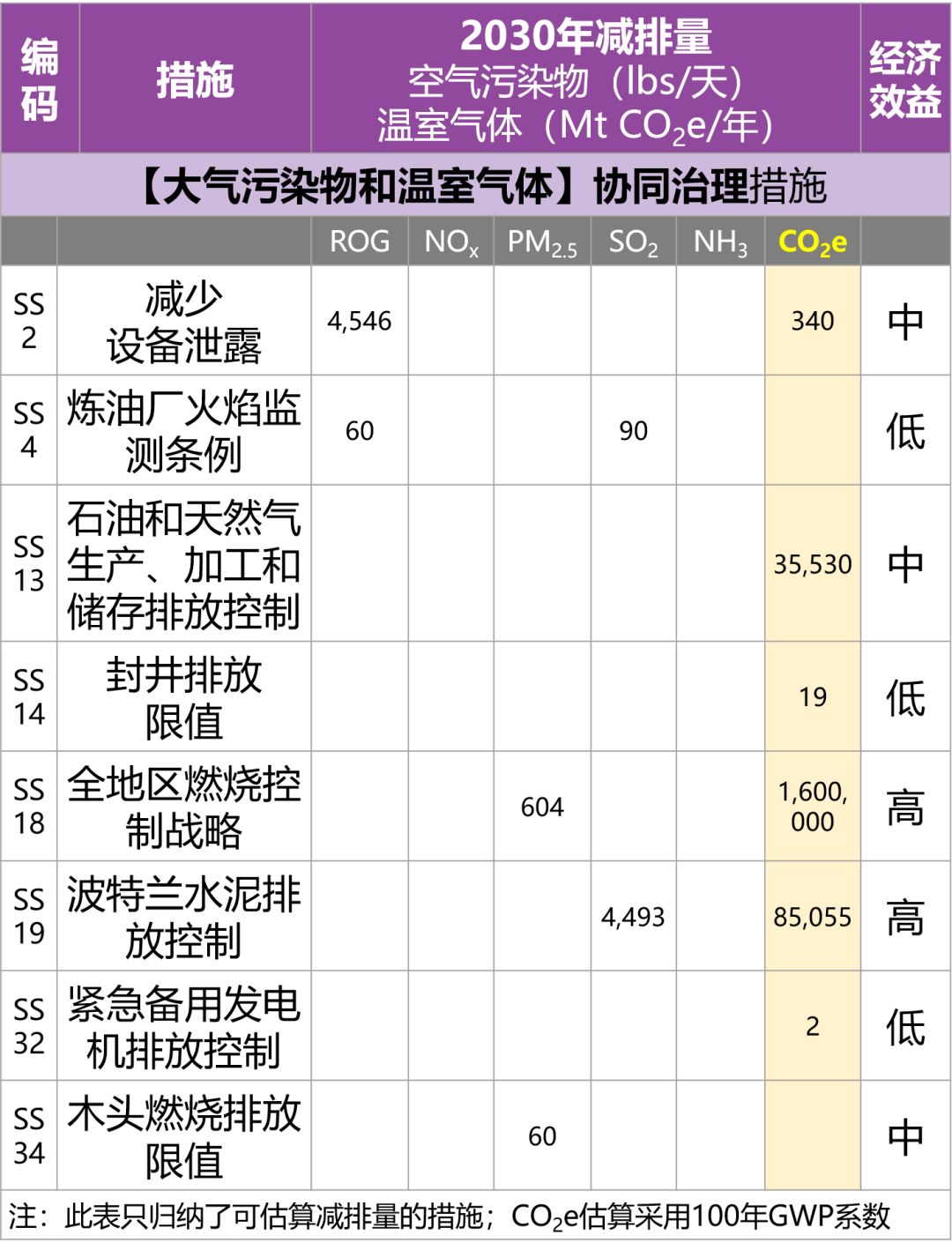Click the 协同治理措施 section title banner

point(476,186)
